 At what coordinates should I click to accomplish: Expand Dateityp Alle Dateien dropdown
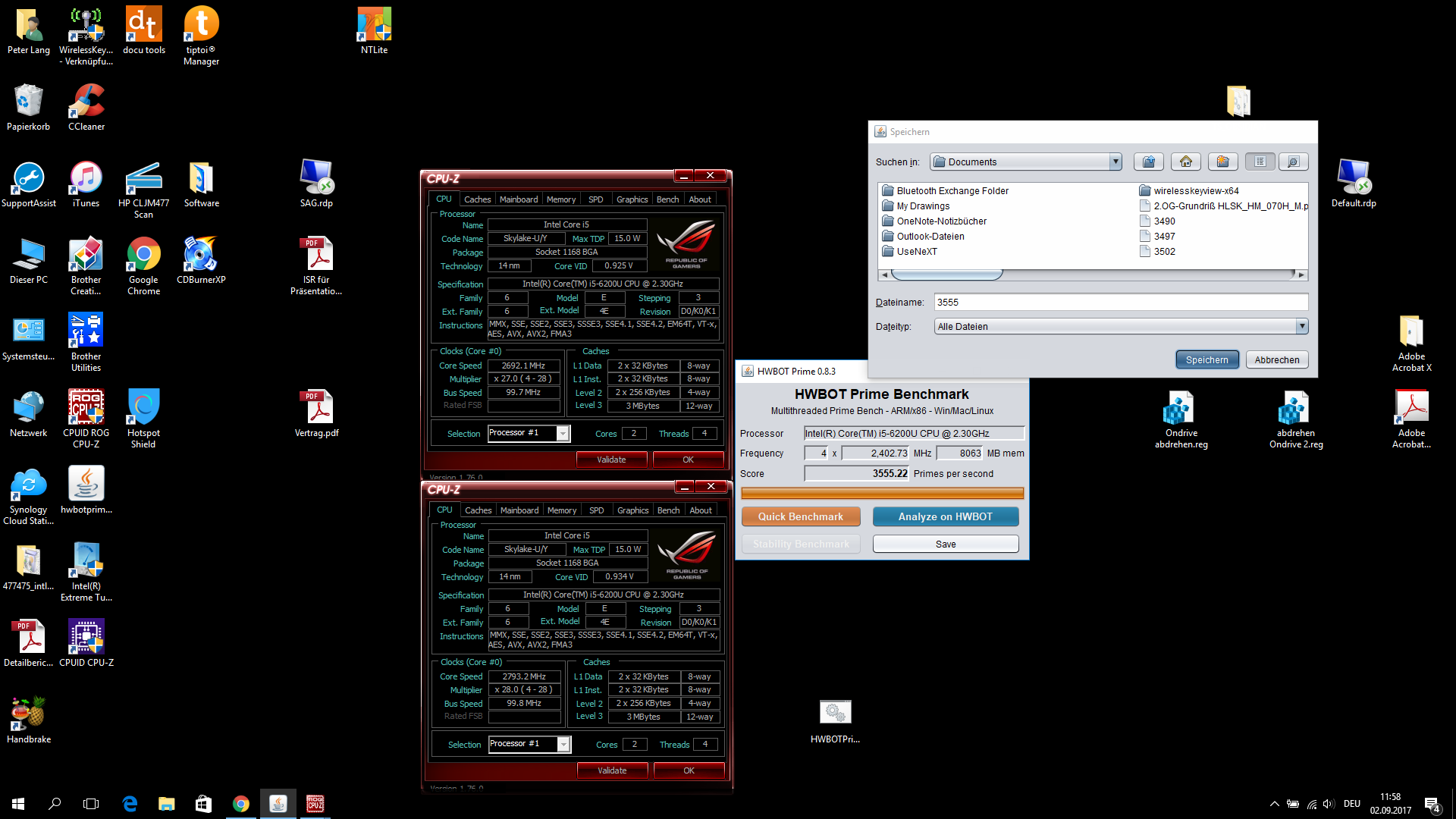pyautogui.click(x=1302, y=326)
